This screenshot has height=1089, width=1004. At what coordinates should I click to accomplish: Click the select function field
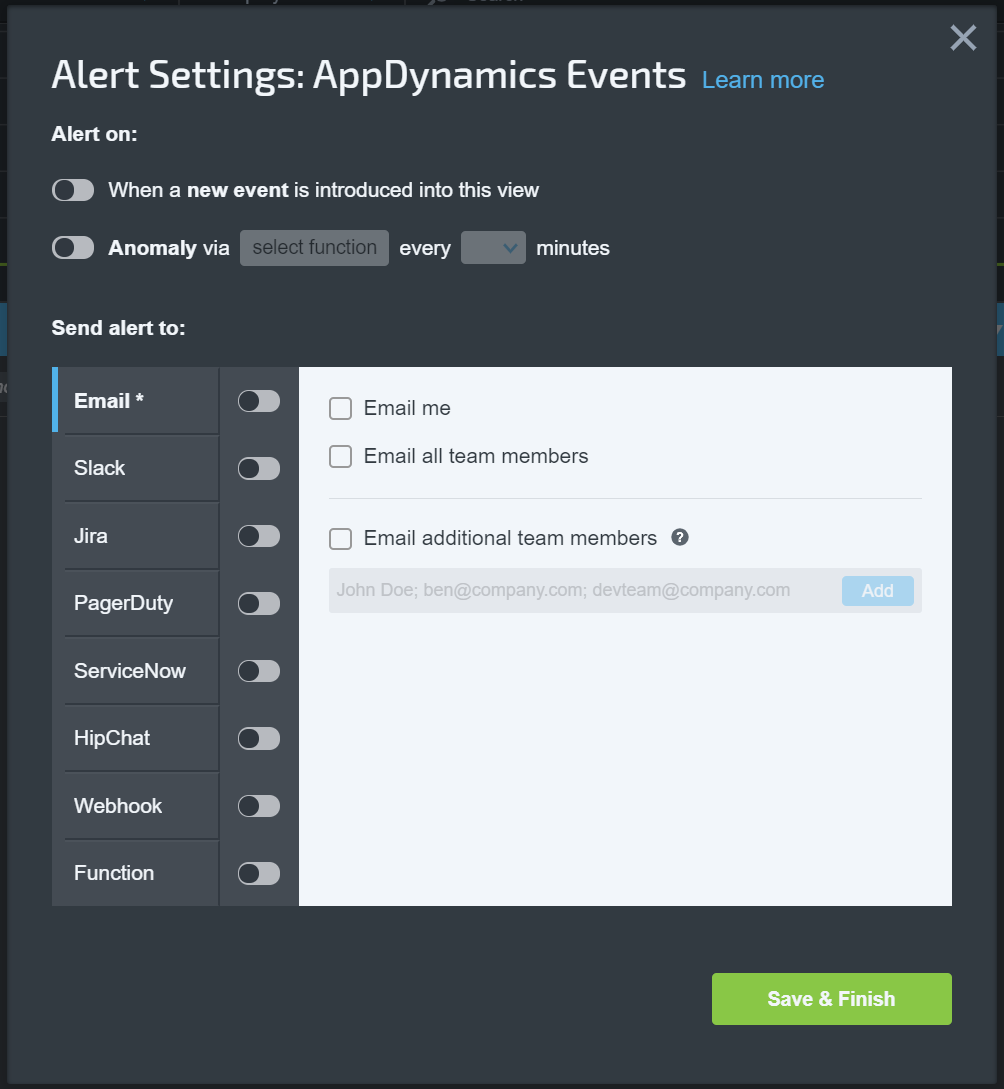point(314,248)
